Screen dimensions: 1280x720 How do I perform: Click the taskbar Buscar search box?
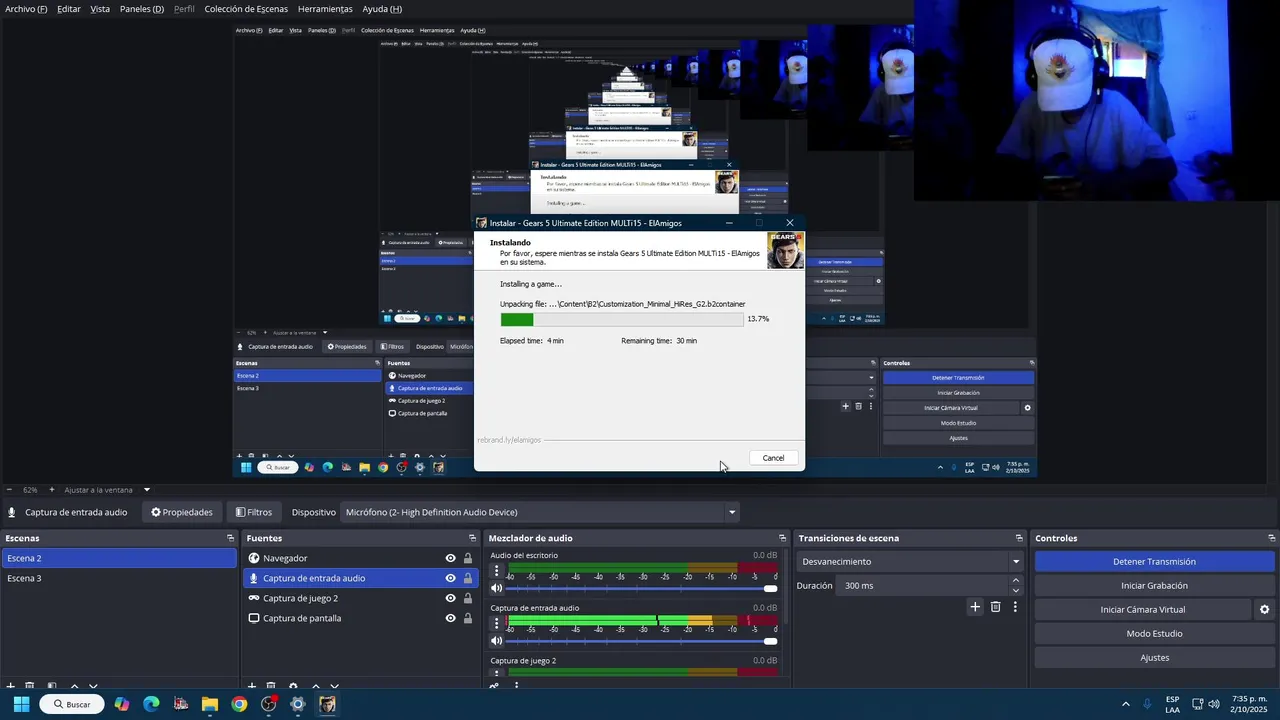[x=72, y=704]
